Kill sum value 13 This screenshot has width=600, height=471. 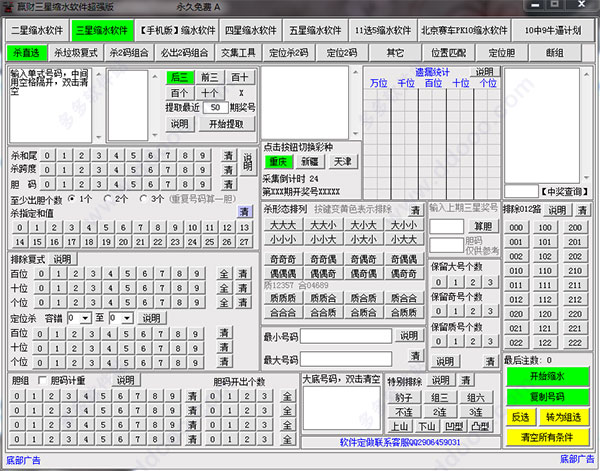[244, 228]
